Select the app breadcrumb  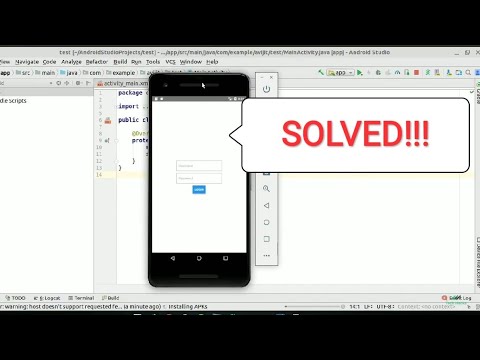(5, 73)
